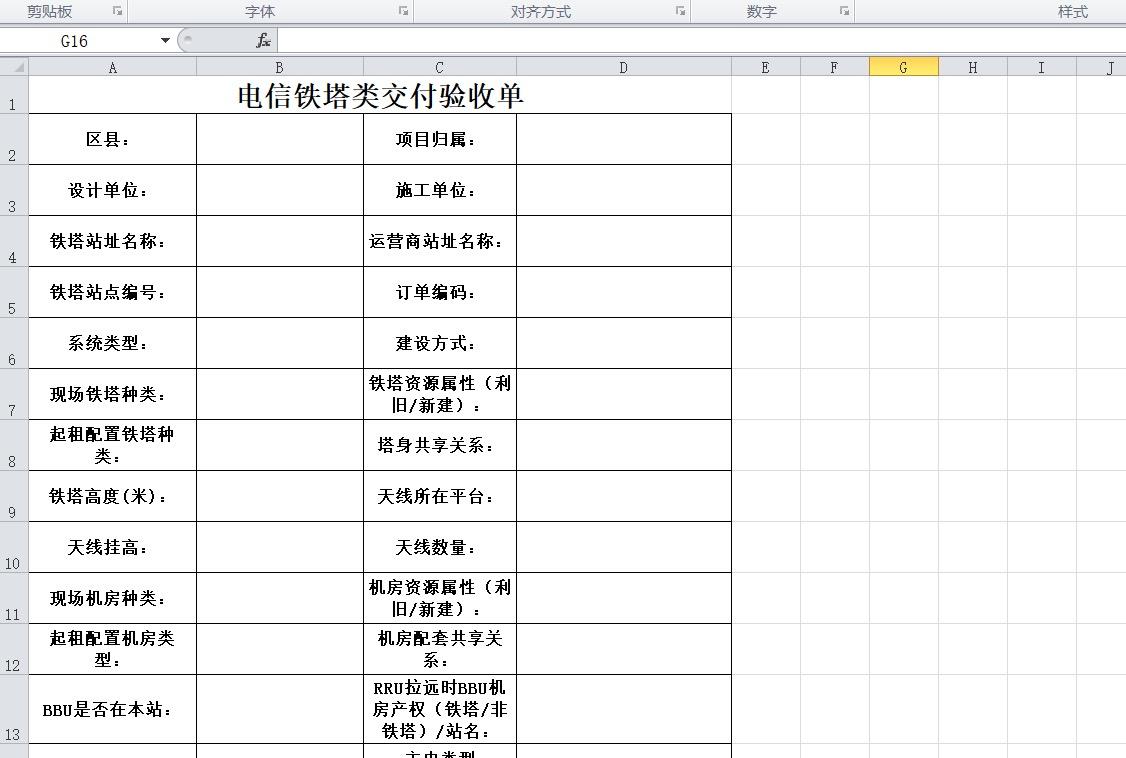Image resolution: width=1126 pixels, height=758 pixels.
Task: Click inside the formula bar
Action: point(701,40)
